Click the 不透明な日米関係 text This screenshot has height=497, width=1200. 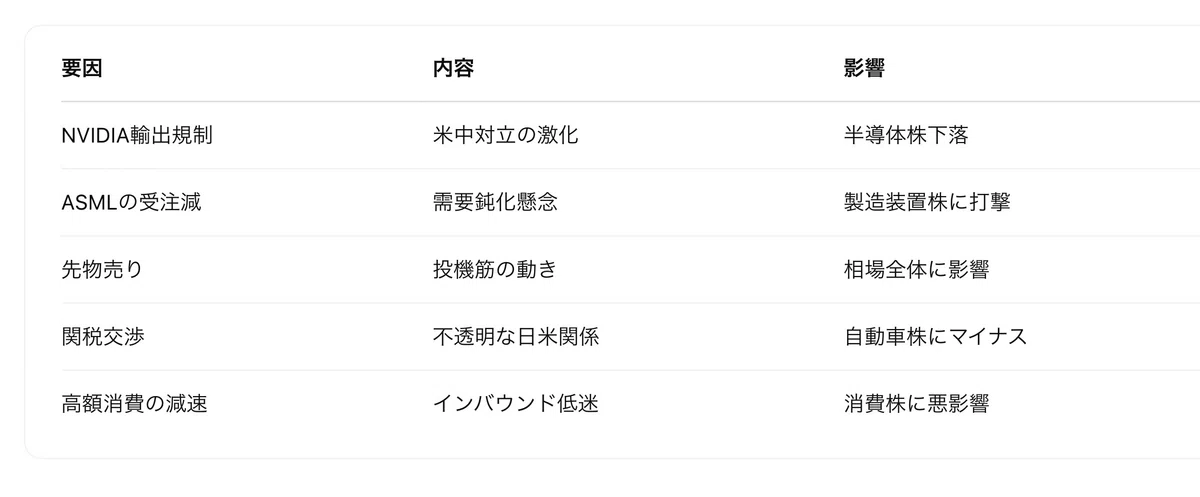point(516,336)
